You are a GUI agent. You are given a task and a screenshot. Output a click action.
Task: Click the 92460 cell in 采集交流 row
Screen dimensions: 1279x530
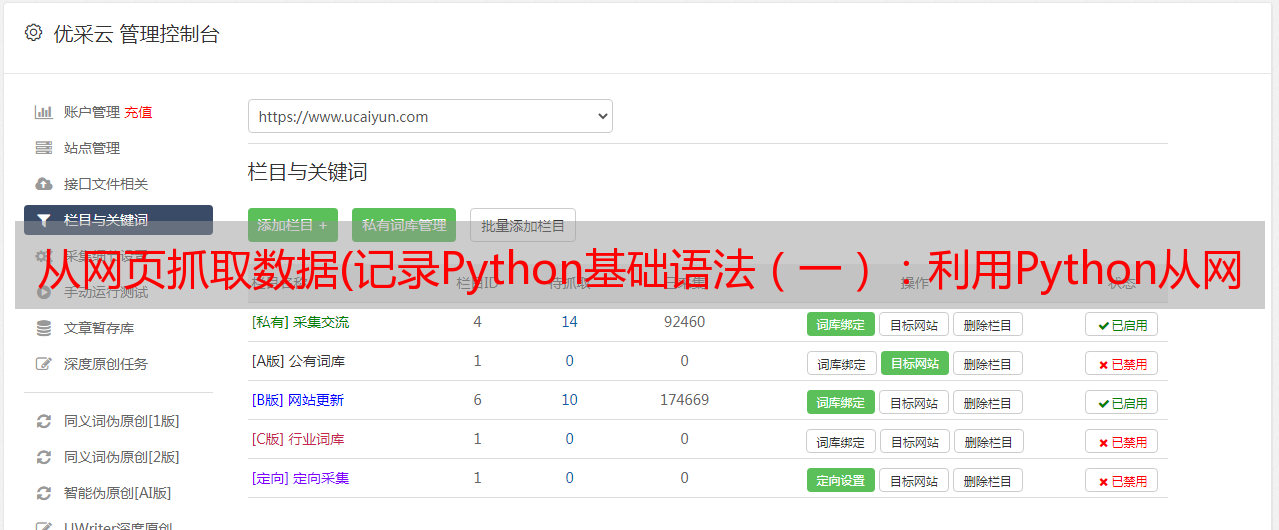tap(684, 322)
